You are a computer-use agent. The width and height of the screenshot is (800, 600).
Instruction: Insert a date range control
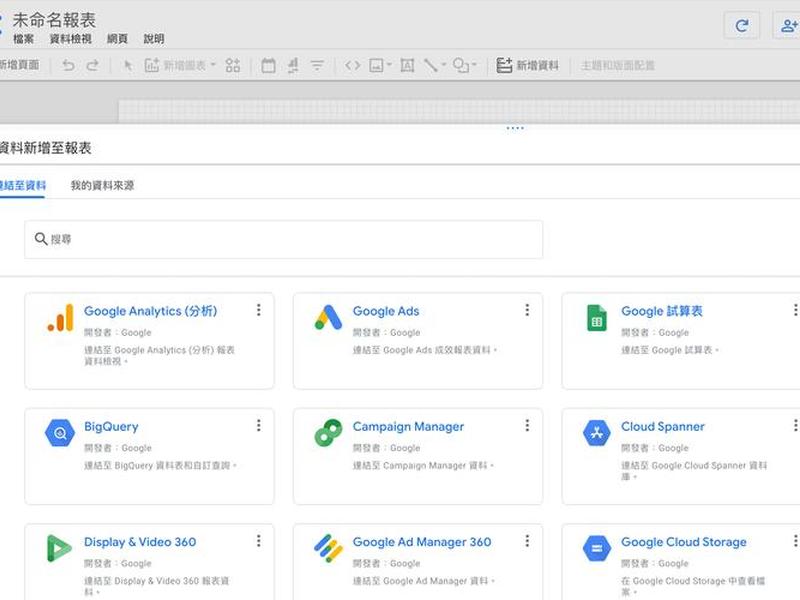268,65
